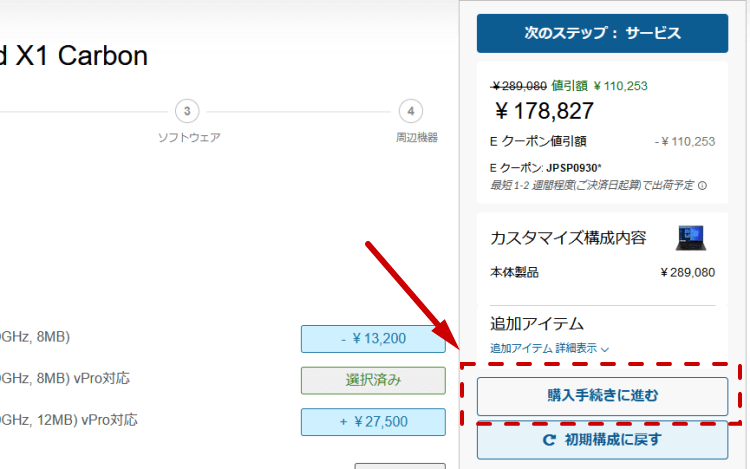Click the 周辺機器 step label
This screenshot has width=750, height=469.
417,138
